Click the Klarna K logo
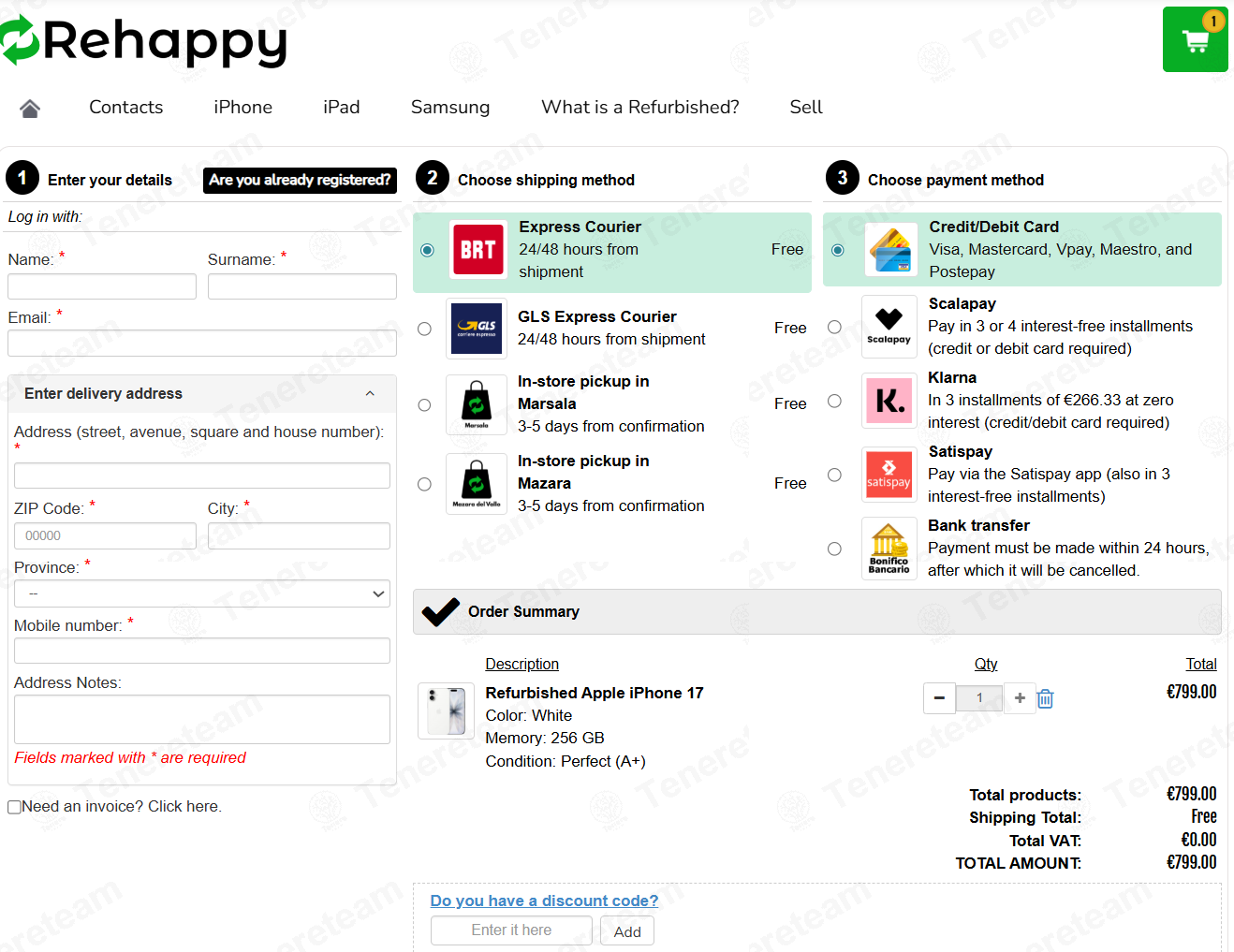 pyautogui.click(x=889, y=401)
